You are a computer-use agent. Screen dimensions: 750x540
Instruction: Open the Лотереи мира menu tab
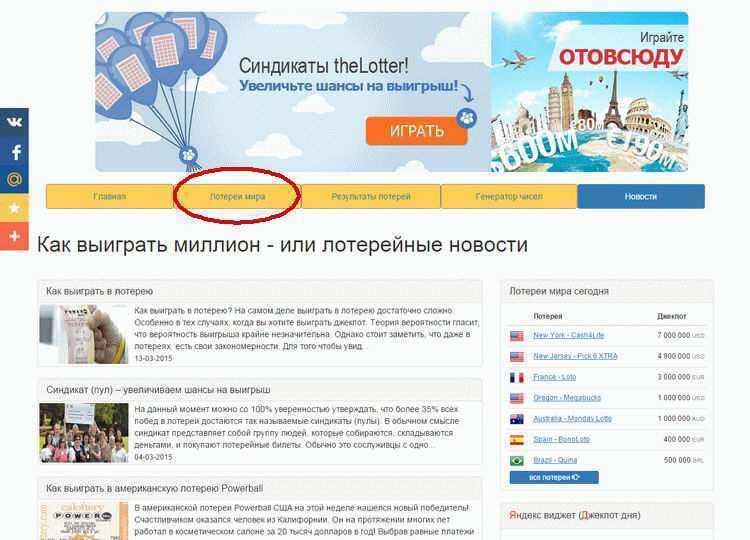237,197
